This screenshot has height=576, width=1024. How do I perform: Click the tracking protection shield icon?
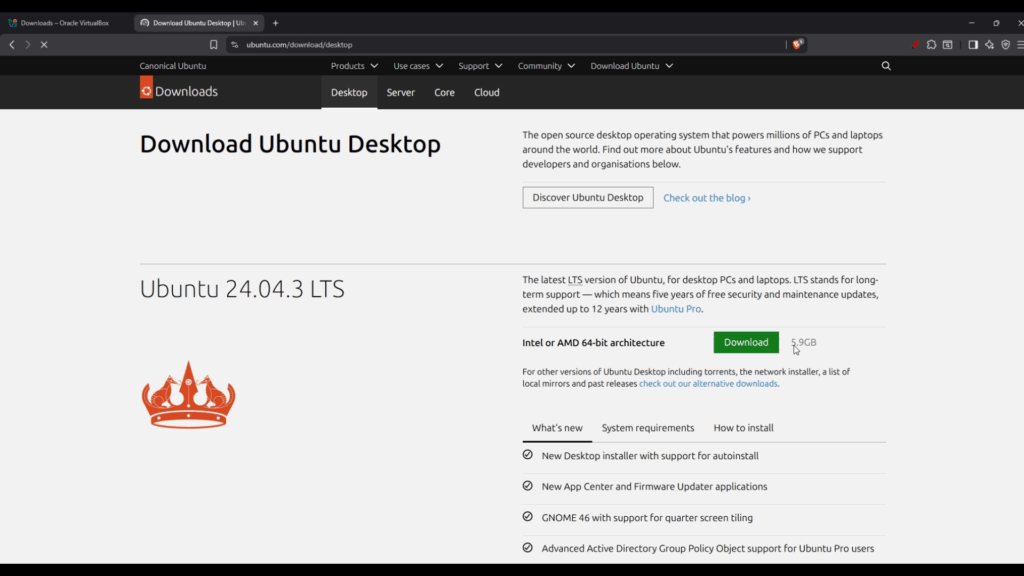1005,44
